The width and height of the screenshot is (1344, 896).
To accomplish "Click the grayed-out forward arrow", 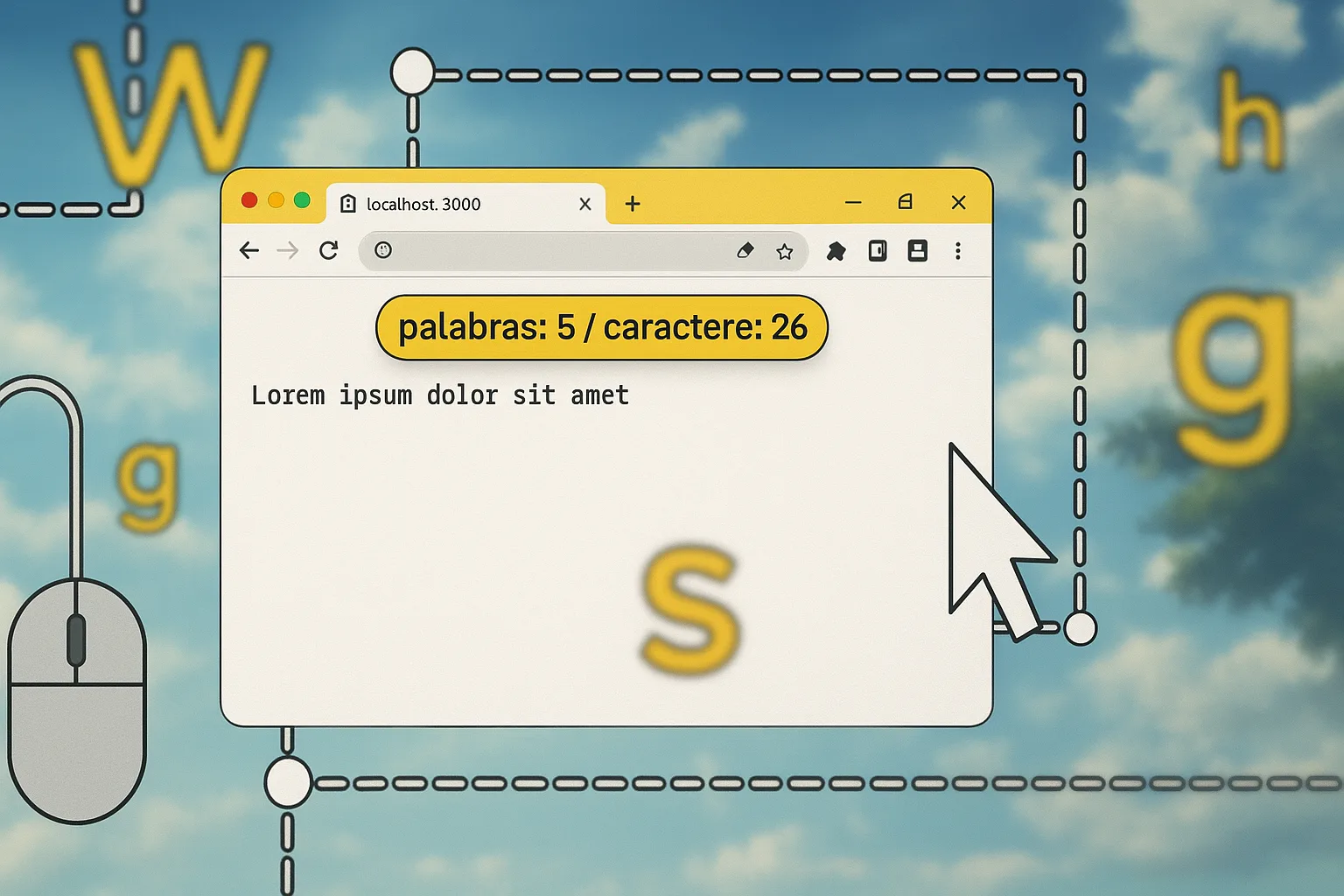I will tap(287, 251).
